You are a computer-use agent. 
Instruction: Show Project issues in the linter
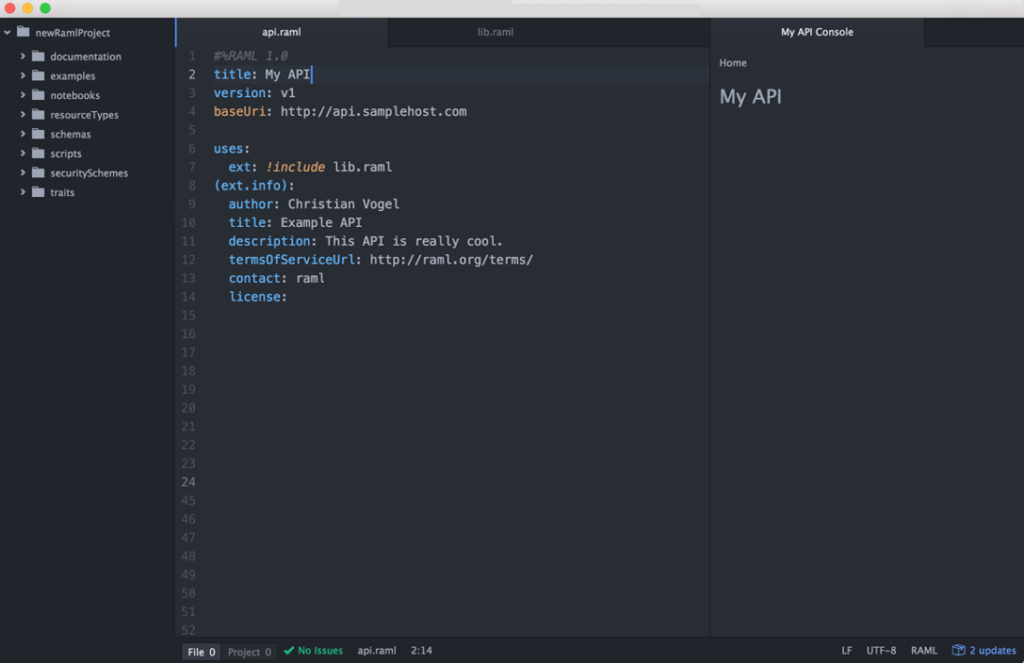click(249, 652)
